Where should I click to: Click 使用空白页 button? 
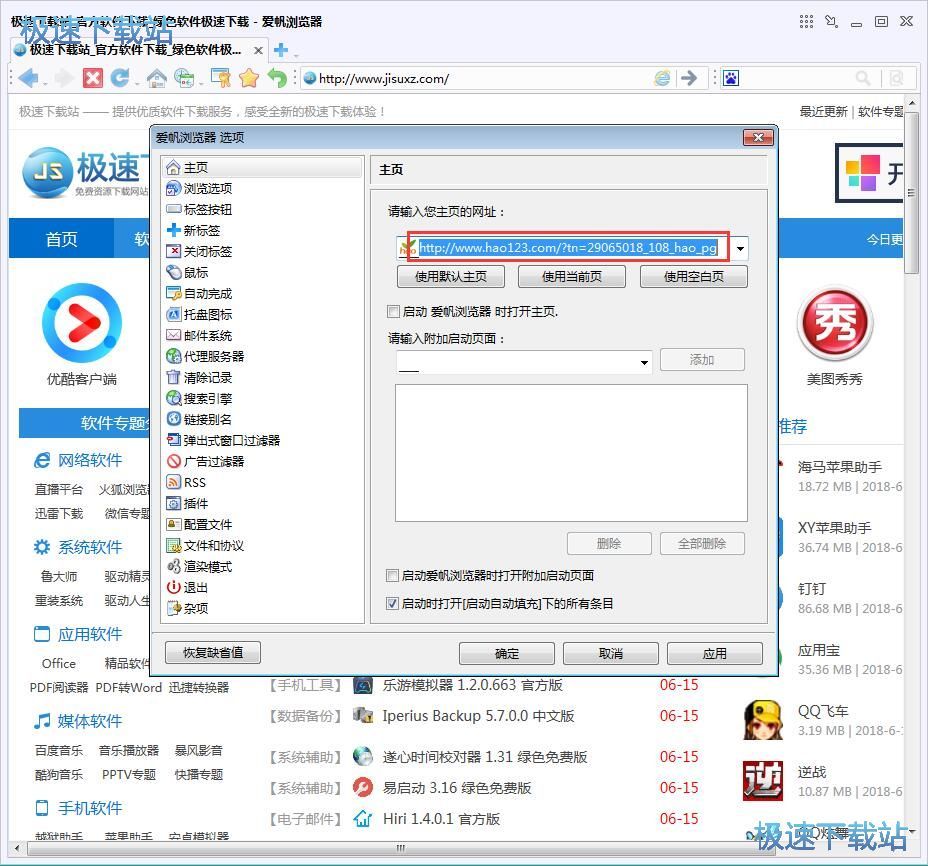tap(694, 276)
